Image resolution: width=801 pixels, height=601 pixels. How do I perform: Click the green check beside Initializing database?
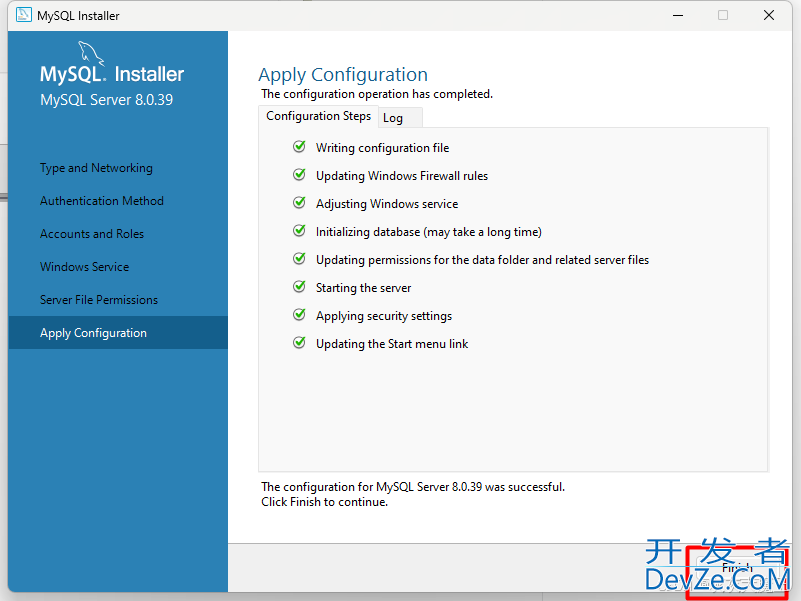click(299, 231)
